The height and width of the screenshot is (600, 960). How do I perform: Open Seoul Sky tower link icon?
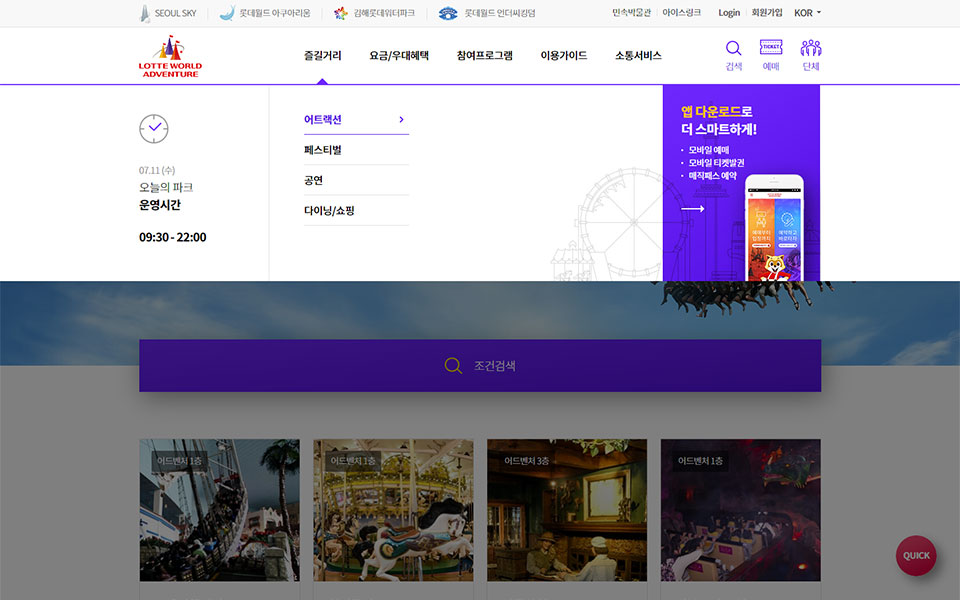coord(145,13)
